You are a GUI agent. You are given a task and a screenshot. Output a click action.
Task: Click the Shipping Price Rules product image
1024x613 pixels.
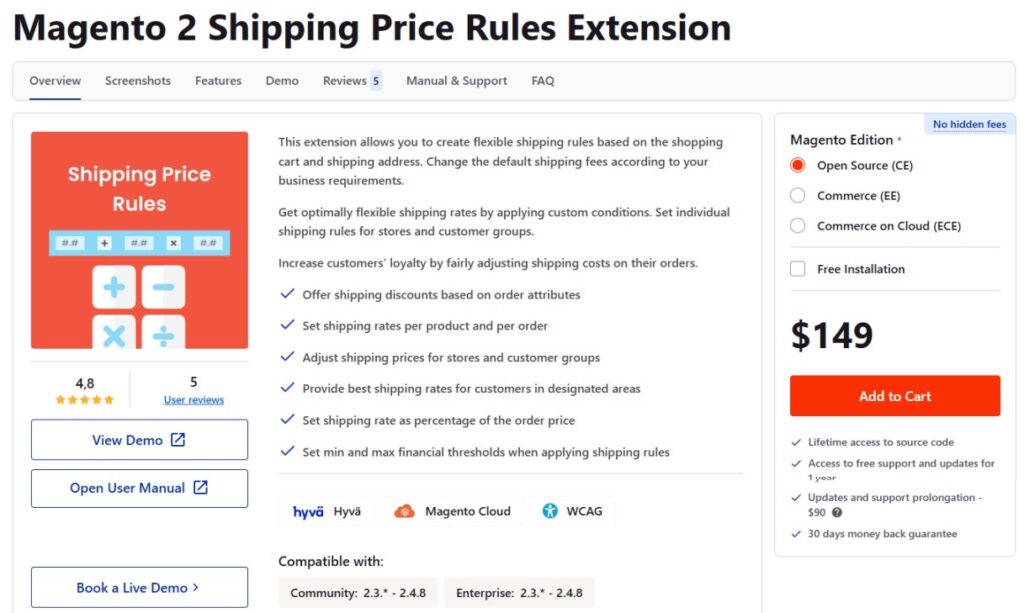(139, 240)
